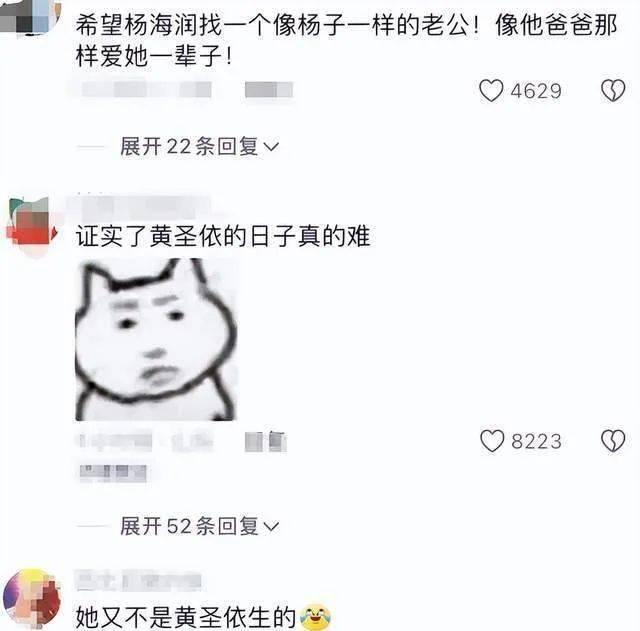Select the comment text 证实了黄圣依的日子真的难

point(223,236)
